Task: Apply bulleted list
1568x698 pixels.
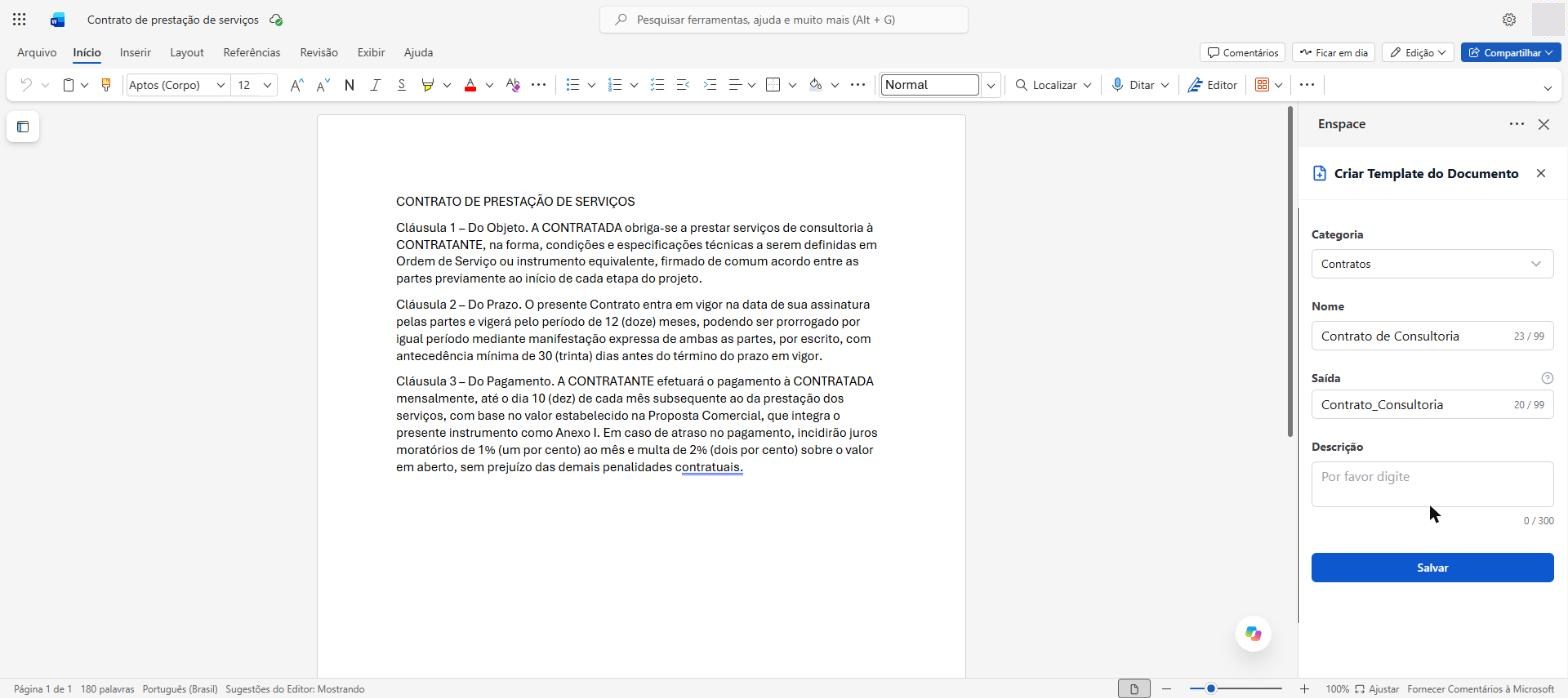Action: [x=573, y=85]
